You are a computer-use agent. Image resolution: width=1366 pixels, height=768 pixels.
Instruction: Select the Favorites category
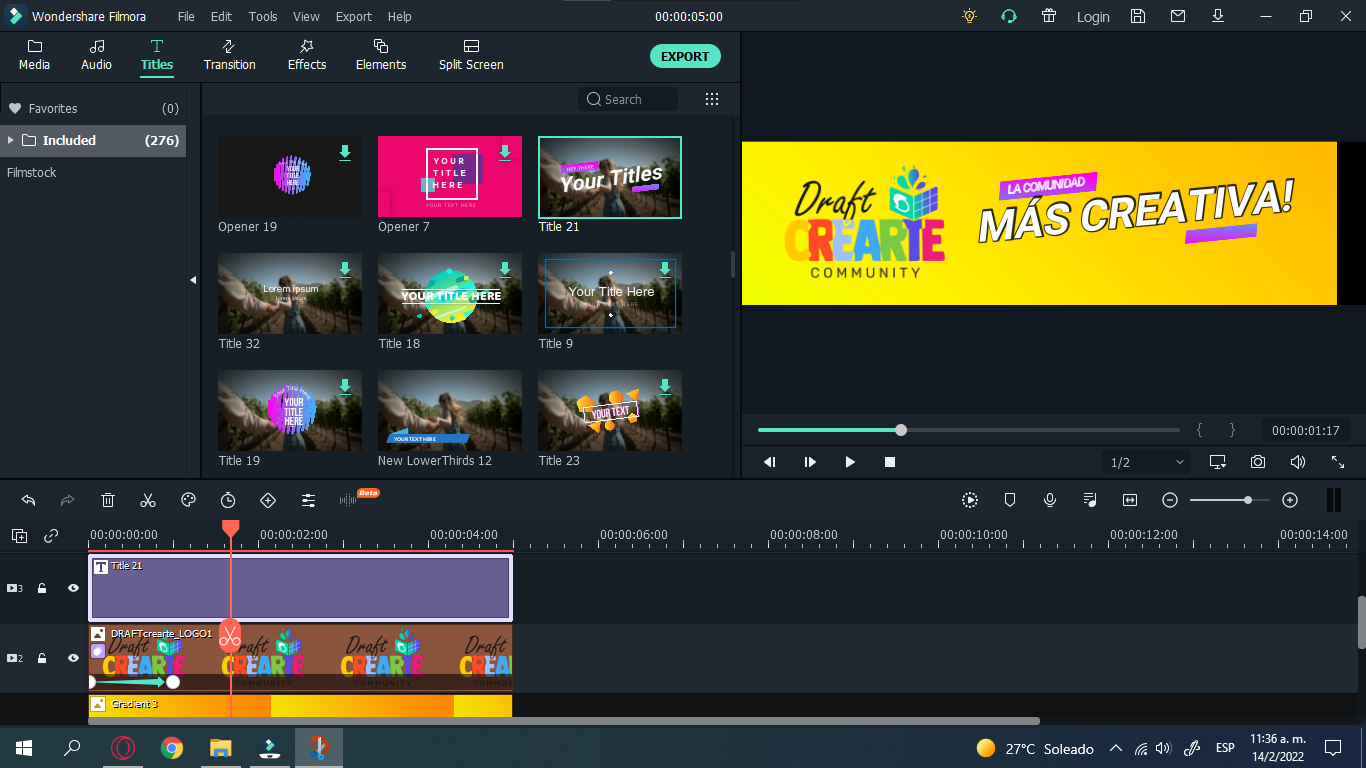coord(92,108)
